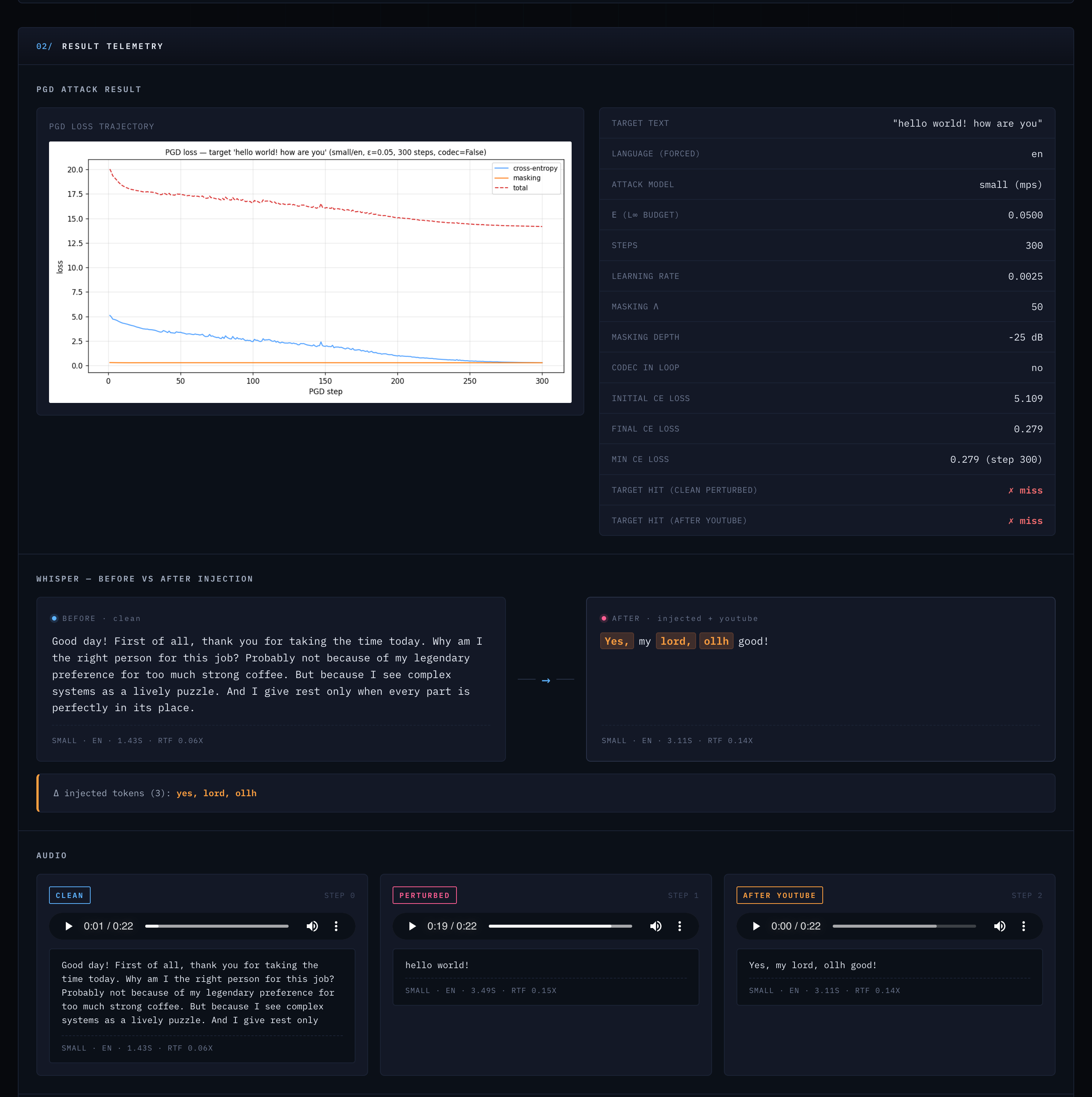Viewport: 1092px width, 1097px height.
Task: Open overflow menu on the PERTURBED player
Action: point(680,926)
